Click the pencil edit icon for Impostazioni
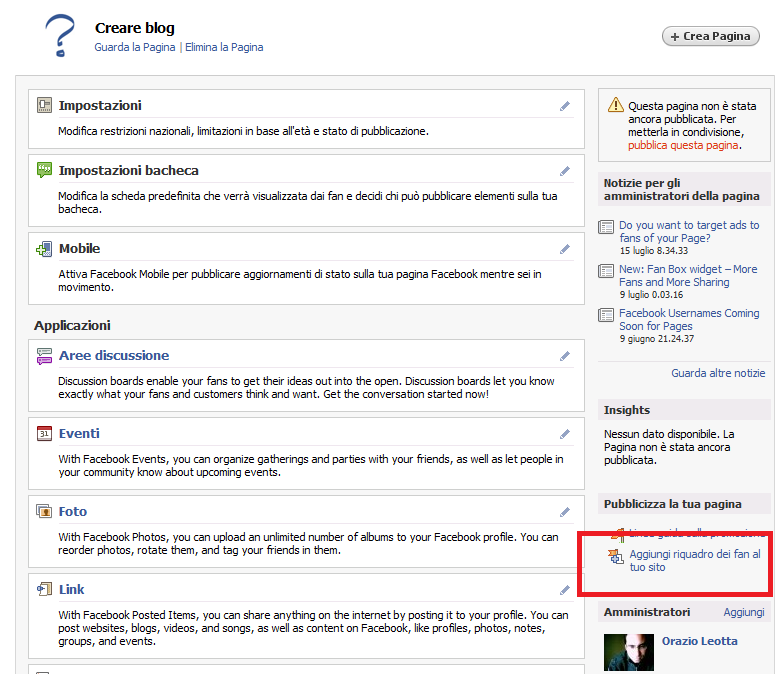The width and height of the screenshot is (784, 674). tap(564, 106)
